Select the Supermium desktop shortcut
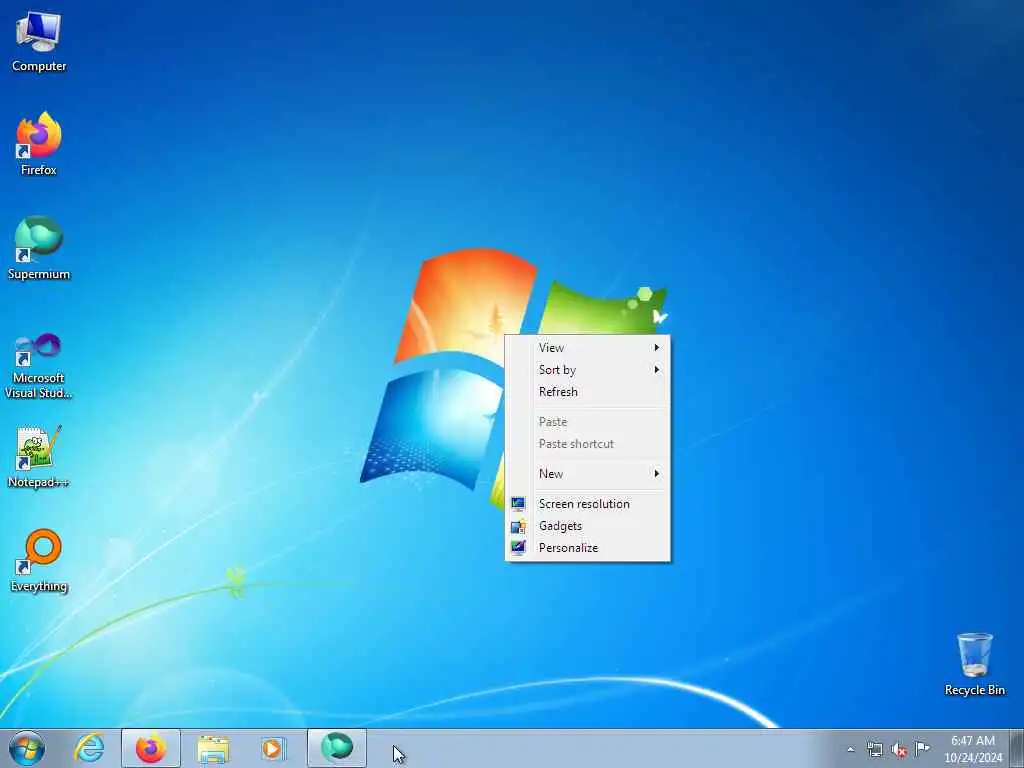The height and width of the screenshot is (768, 1024). [39, 248]
